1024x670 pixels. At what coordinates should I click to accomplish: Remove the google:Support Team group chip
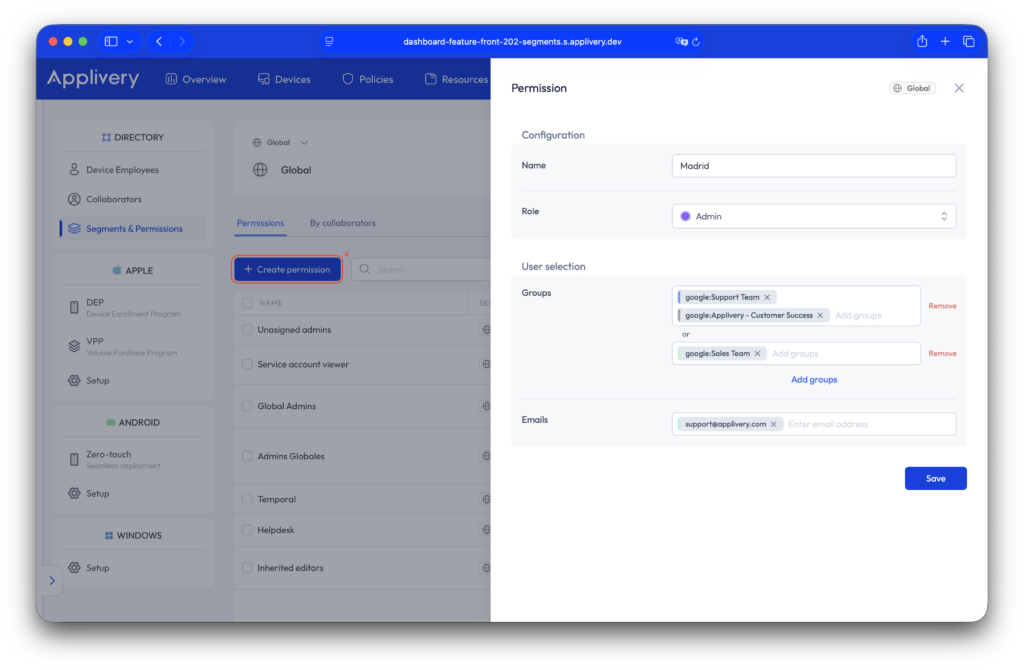click(767, 297)
